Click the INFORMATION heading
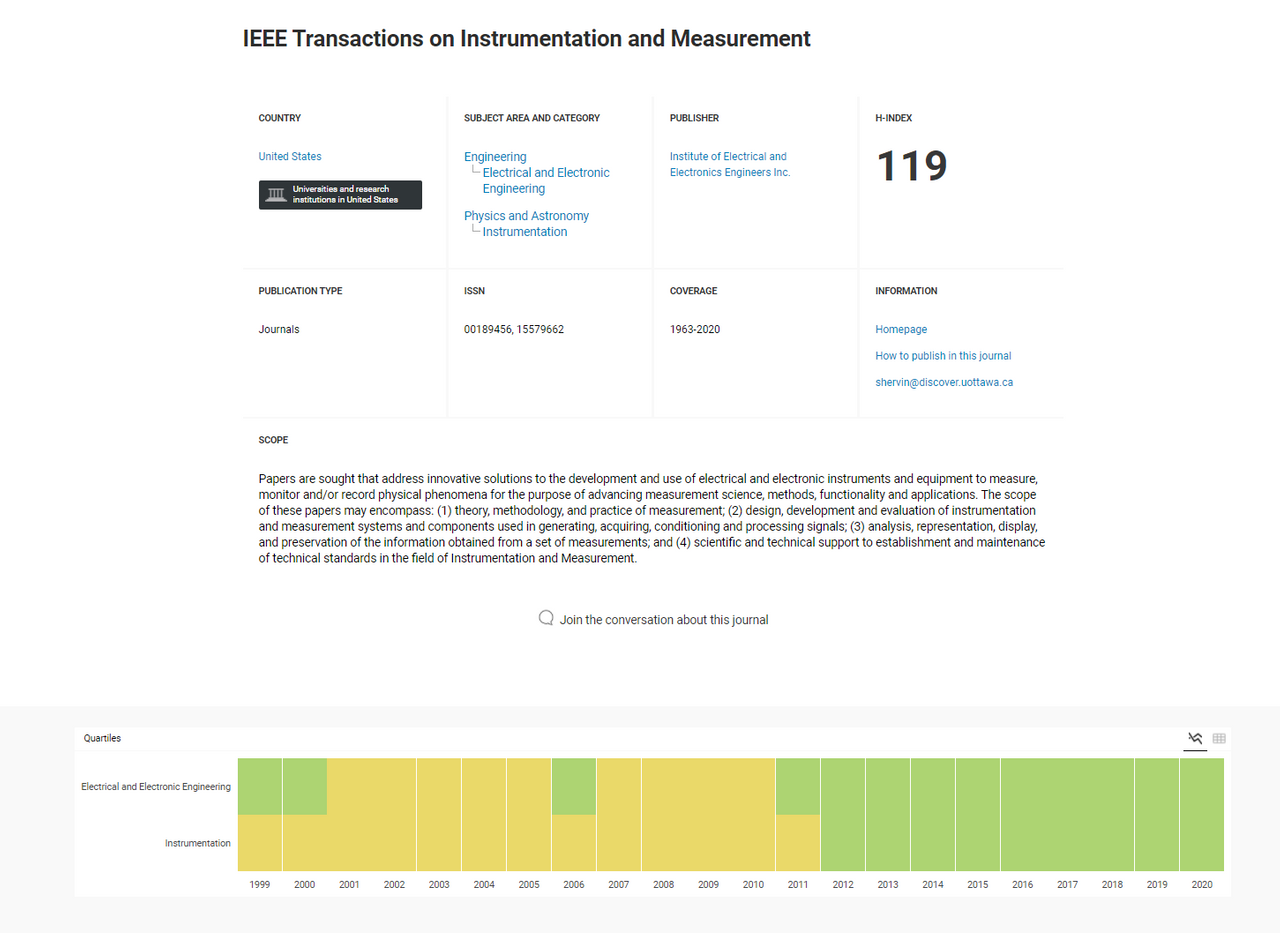This screenshot has width=1280, height=933. click(x=906, y=291)
